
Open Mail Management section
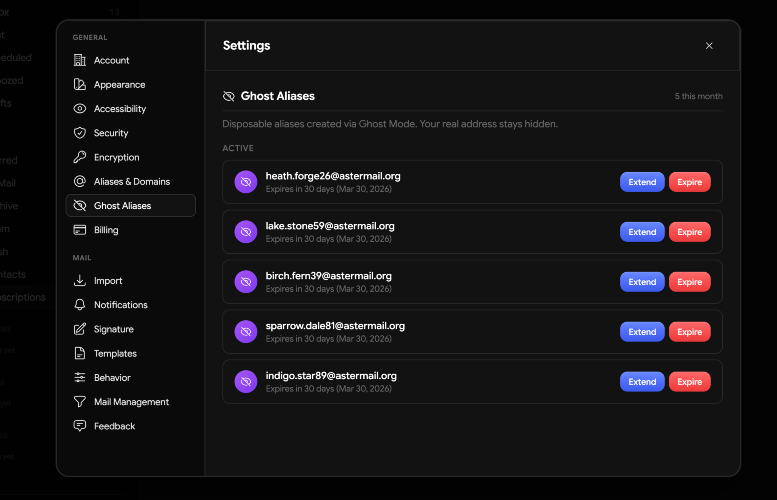[x=131, y=402]
